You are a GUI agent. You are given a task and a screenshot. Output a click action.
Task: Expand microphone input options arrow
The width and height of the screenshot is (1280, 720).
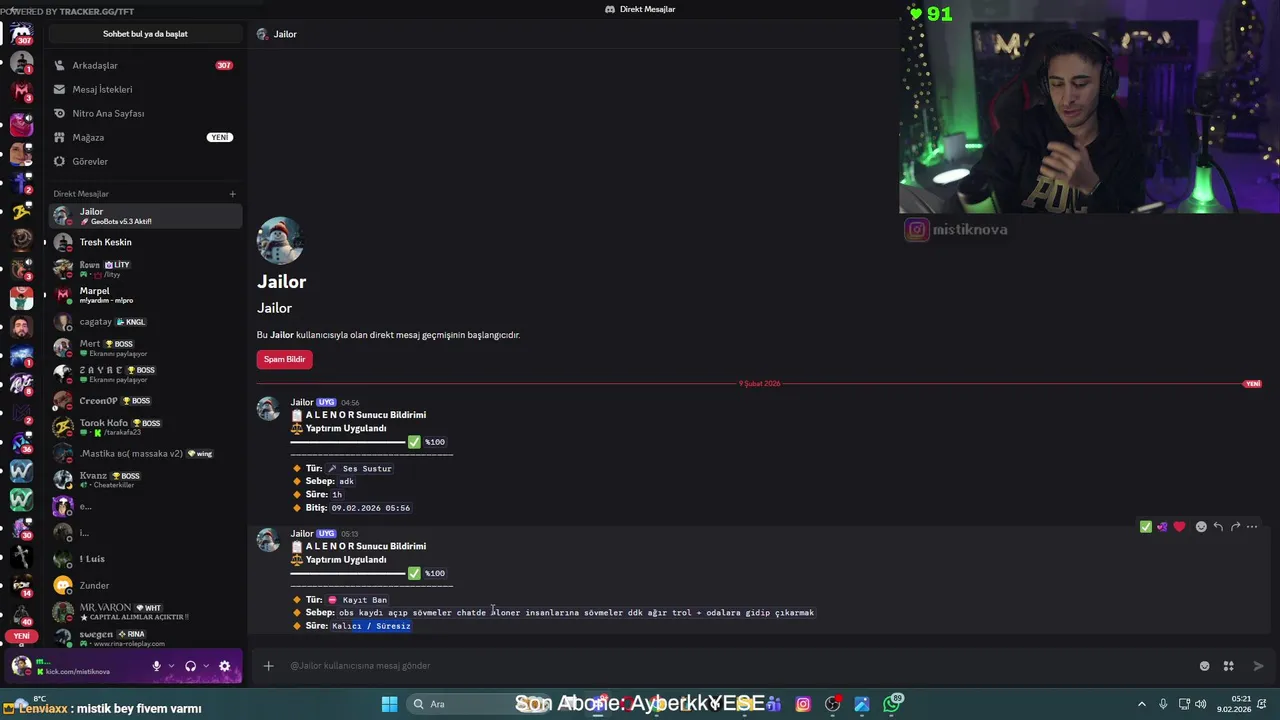[x=171, y=666]
